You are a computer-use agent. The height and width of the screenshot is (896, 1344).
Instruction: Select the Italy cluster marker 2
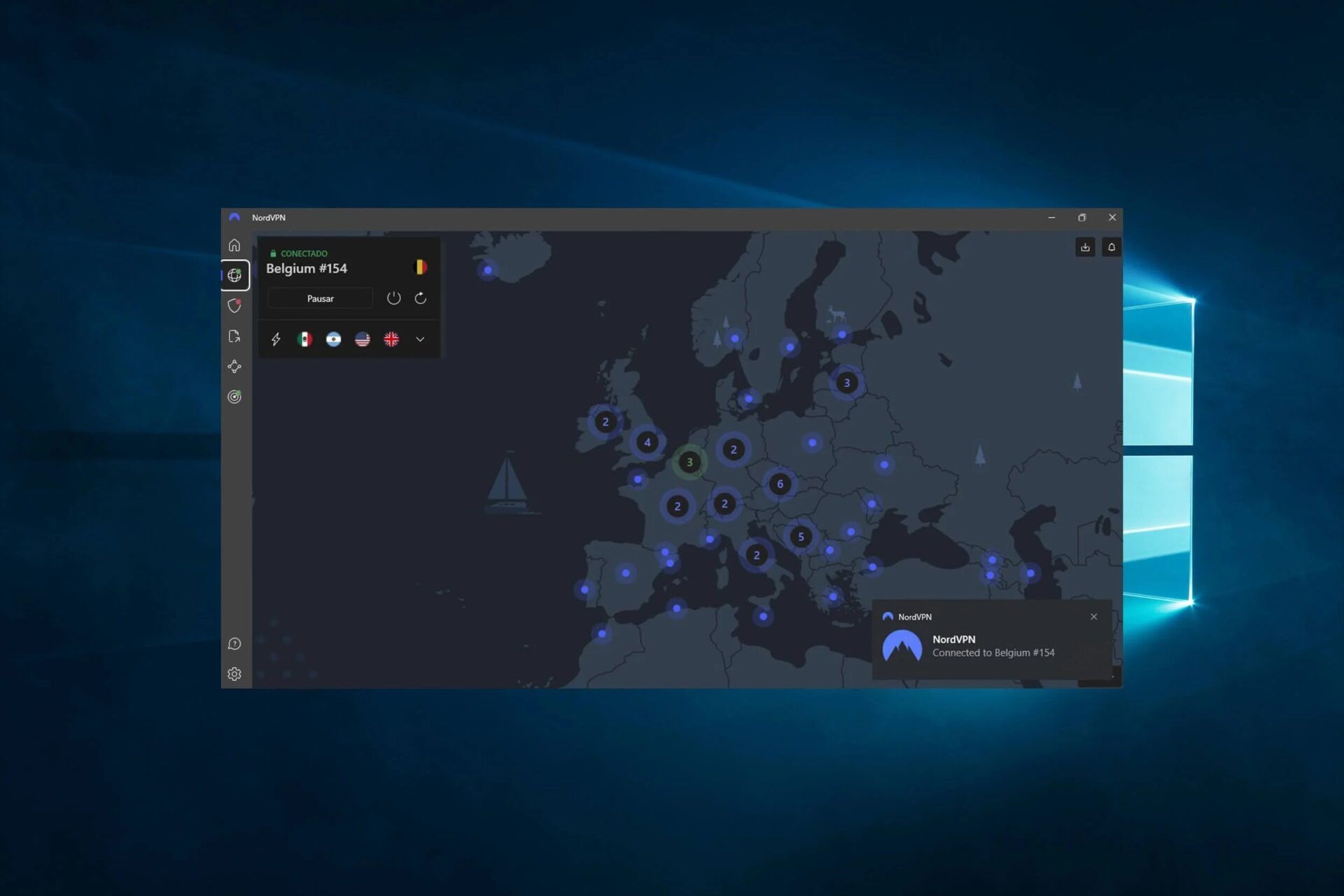[757, 555]
